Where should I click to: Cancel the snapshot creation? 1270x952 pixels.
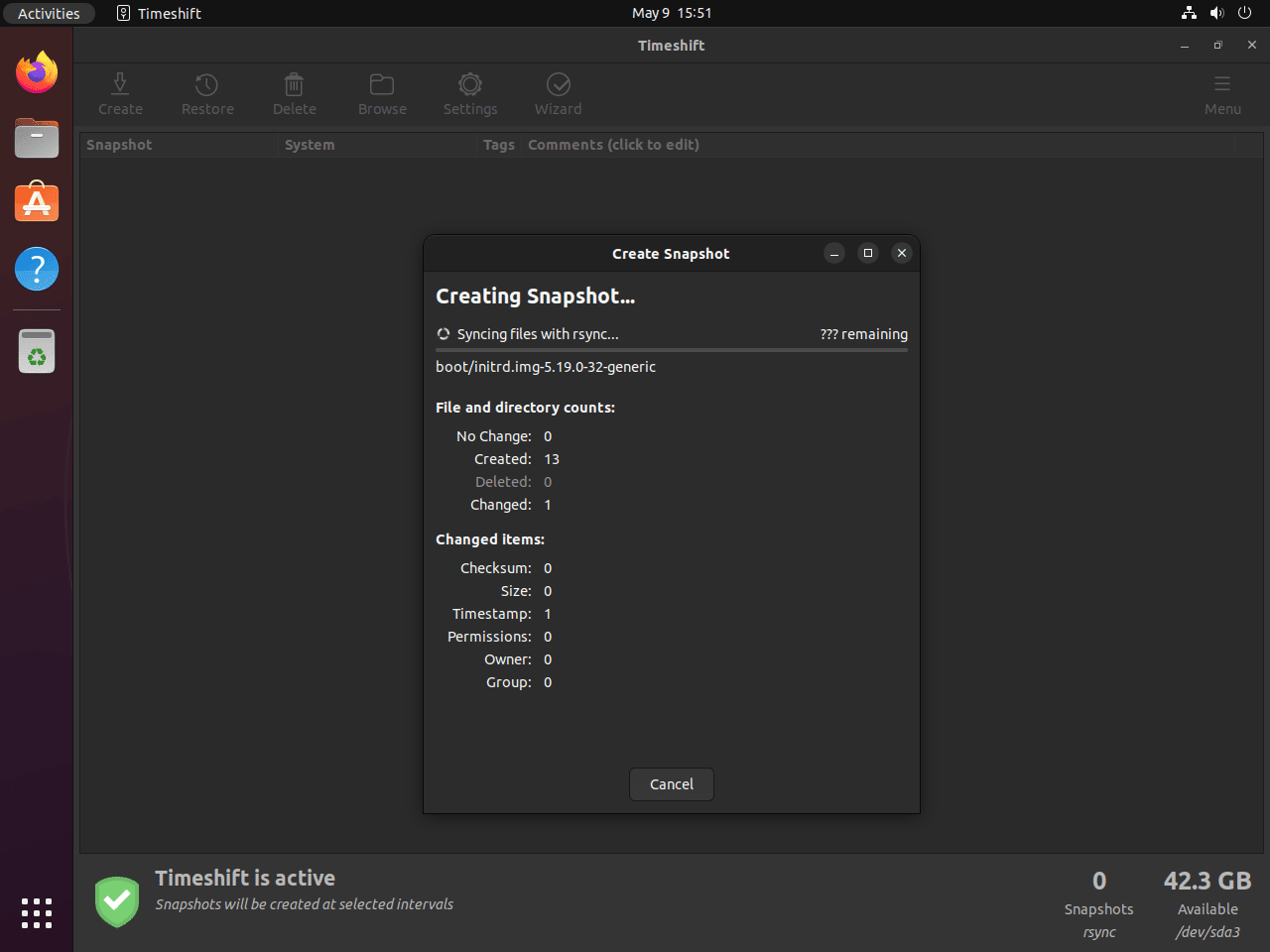coord(672,784)
